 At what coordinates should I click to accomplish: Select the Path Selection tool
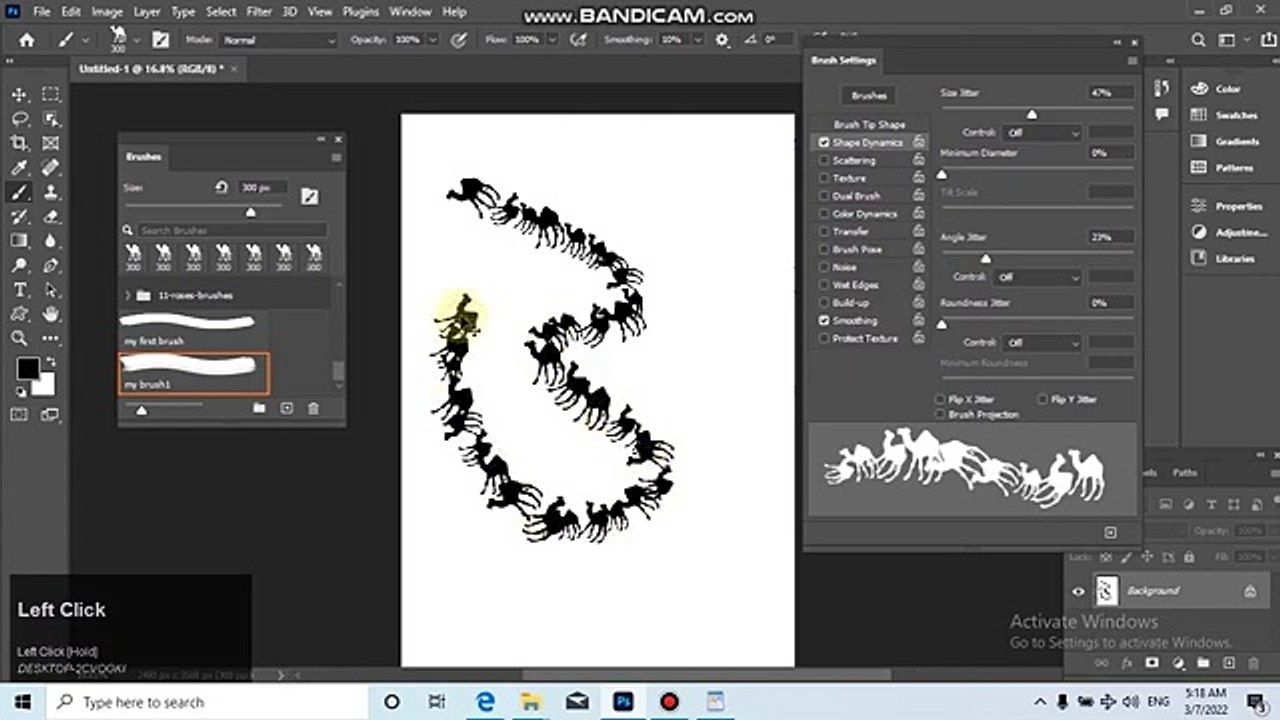[x=50, y=290]
